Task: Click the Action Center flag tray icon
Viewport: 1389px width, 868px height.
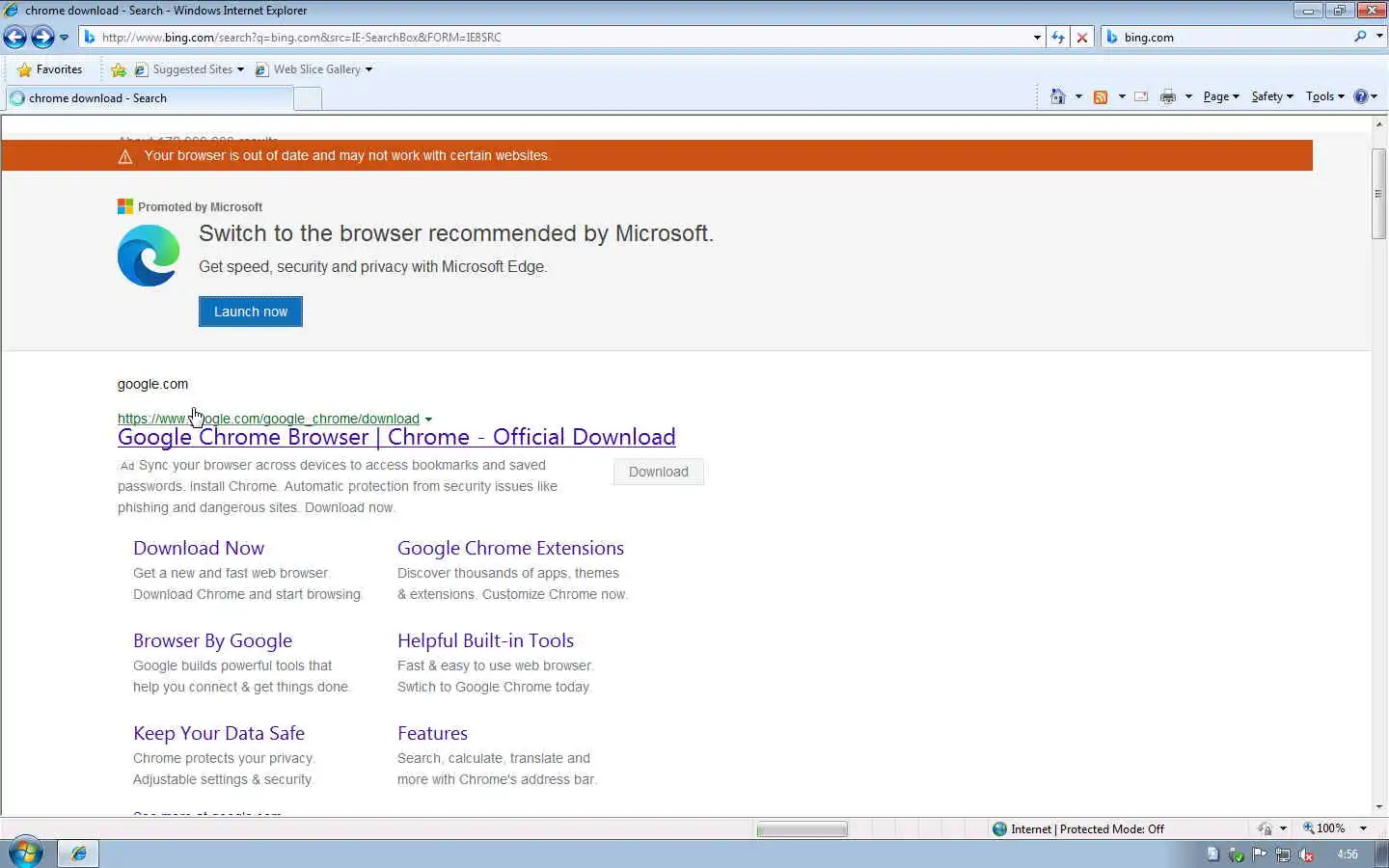Action: 1260,854
